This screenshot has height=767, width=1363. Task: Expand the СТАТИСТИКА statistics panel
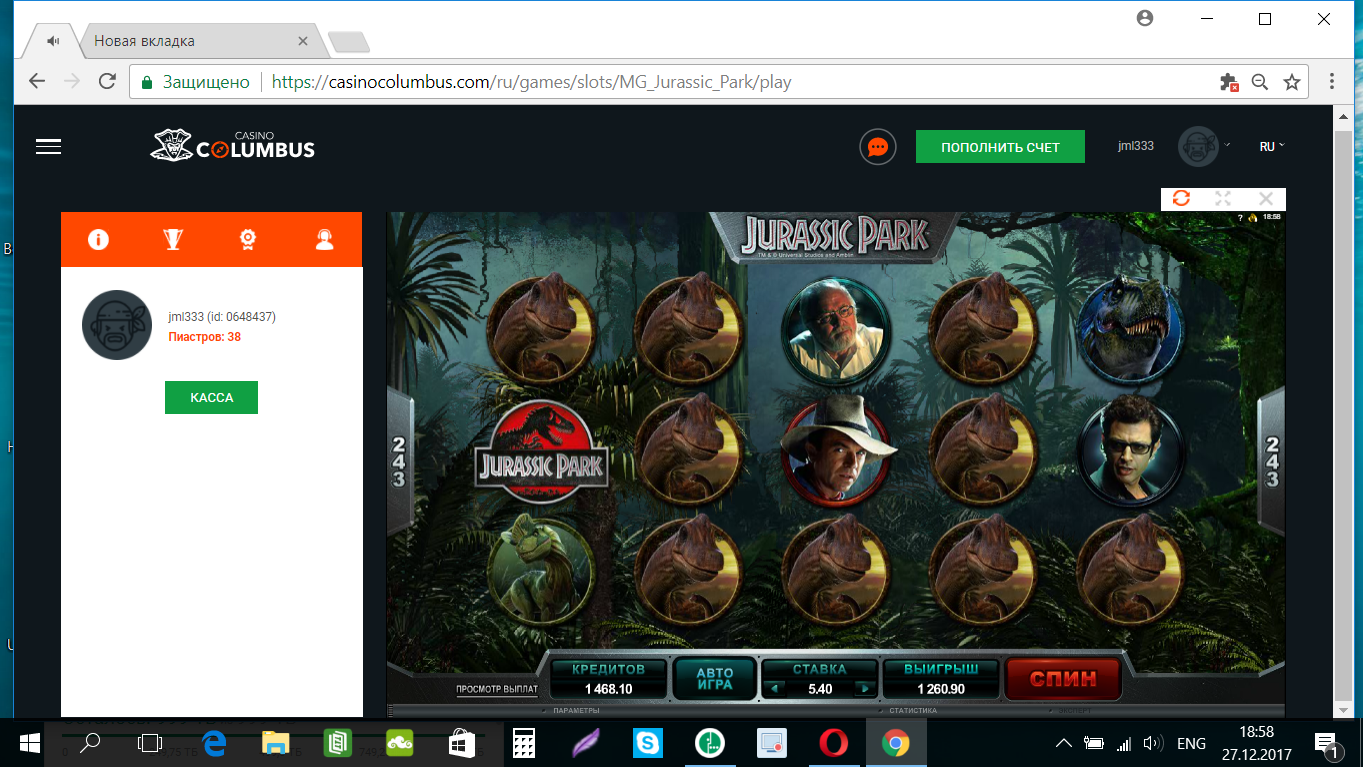(912, 711)
